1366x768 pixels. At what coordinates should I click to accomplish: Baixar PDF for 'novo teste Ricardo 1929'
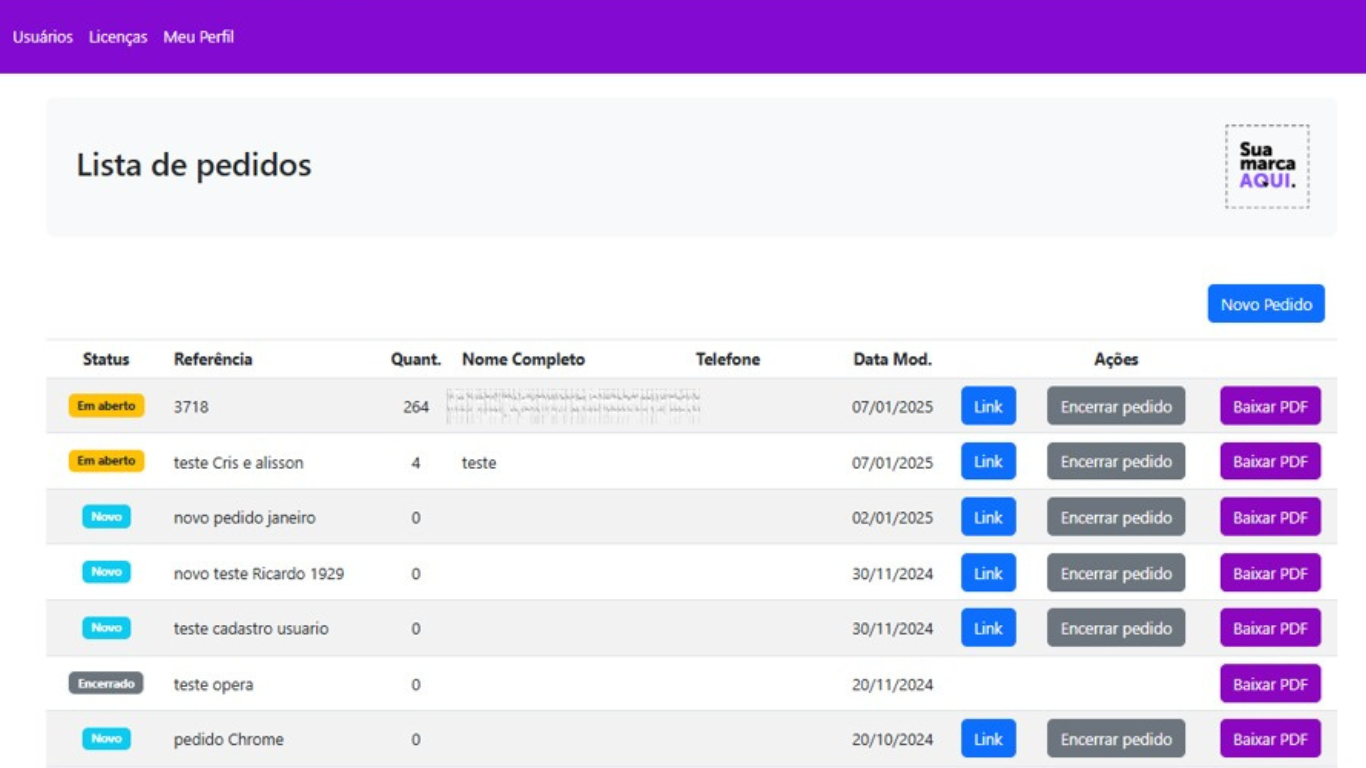click(1270, 573)
